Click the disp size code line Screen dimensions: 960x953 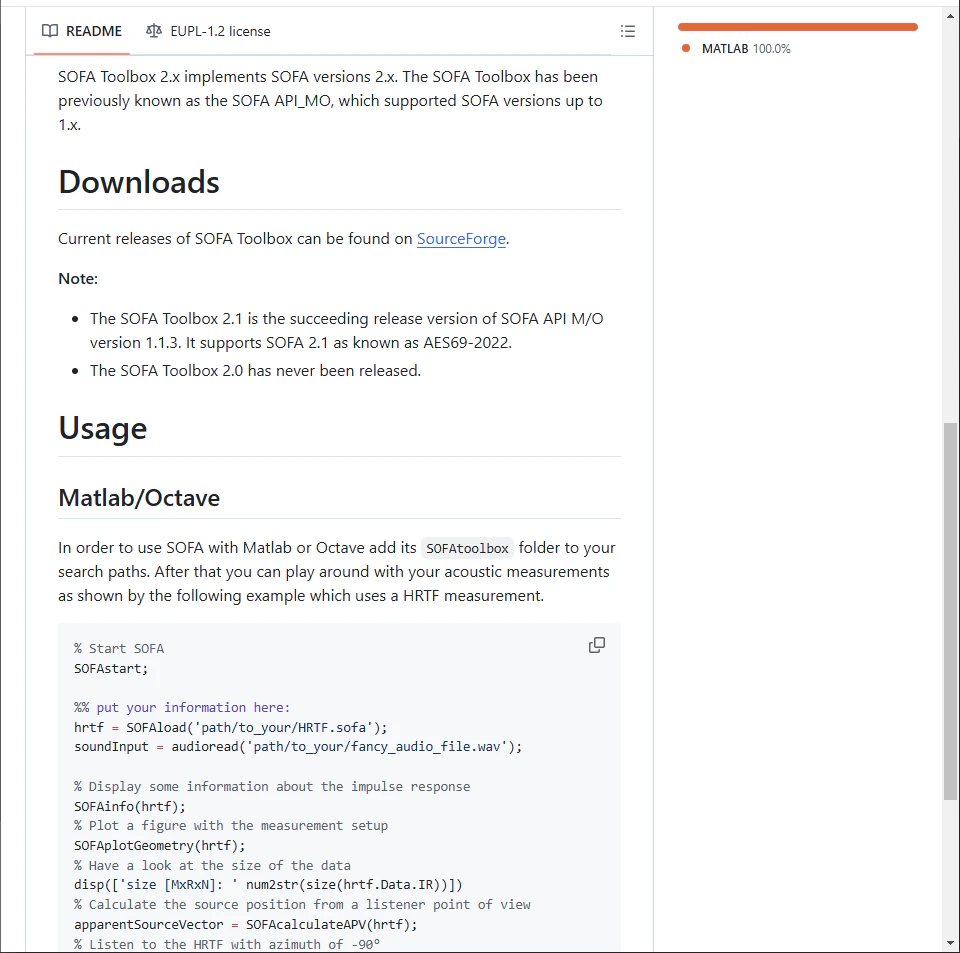[x=268, y=885]
